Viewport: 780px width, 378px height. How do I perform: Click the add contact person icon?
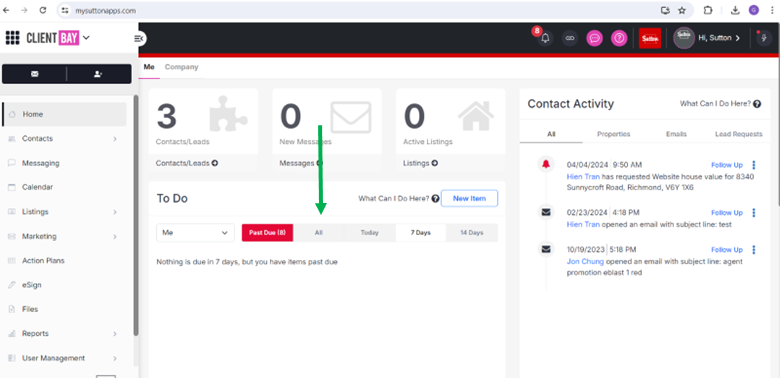tap(98, 74)
